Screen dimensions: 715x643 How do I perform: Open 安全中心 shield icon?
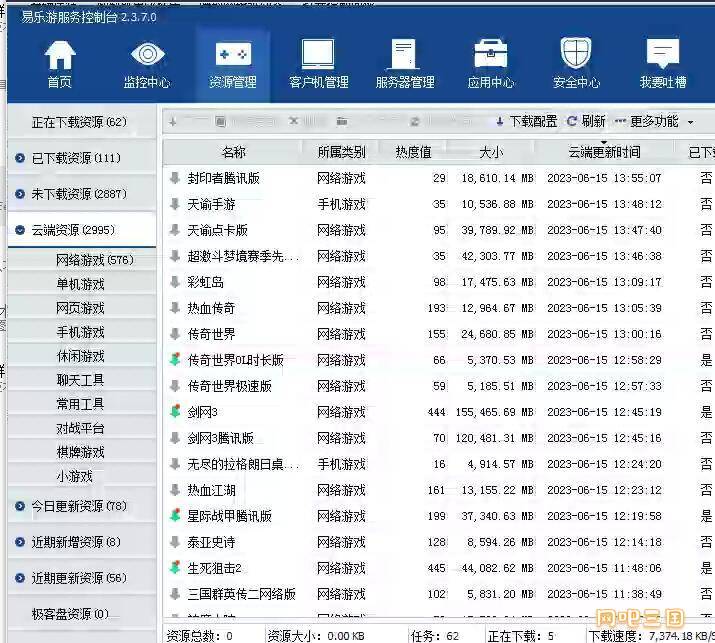[x=576, y=55]
